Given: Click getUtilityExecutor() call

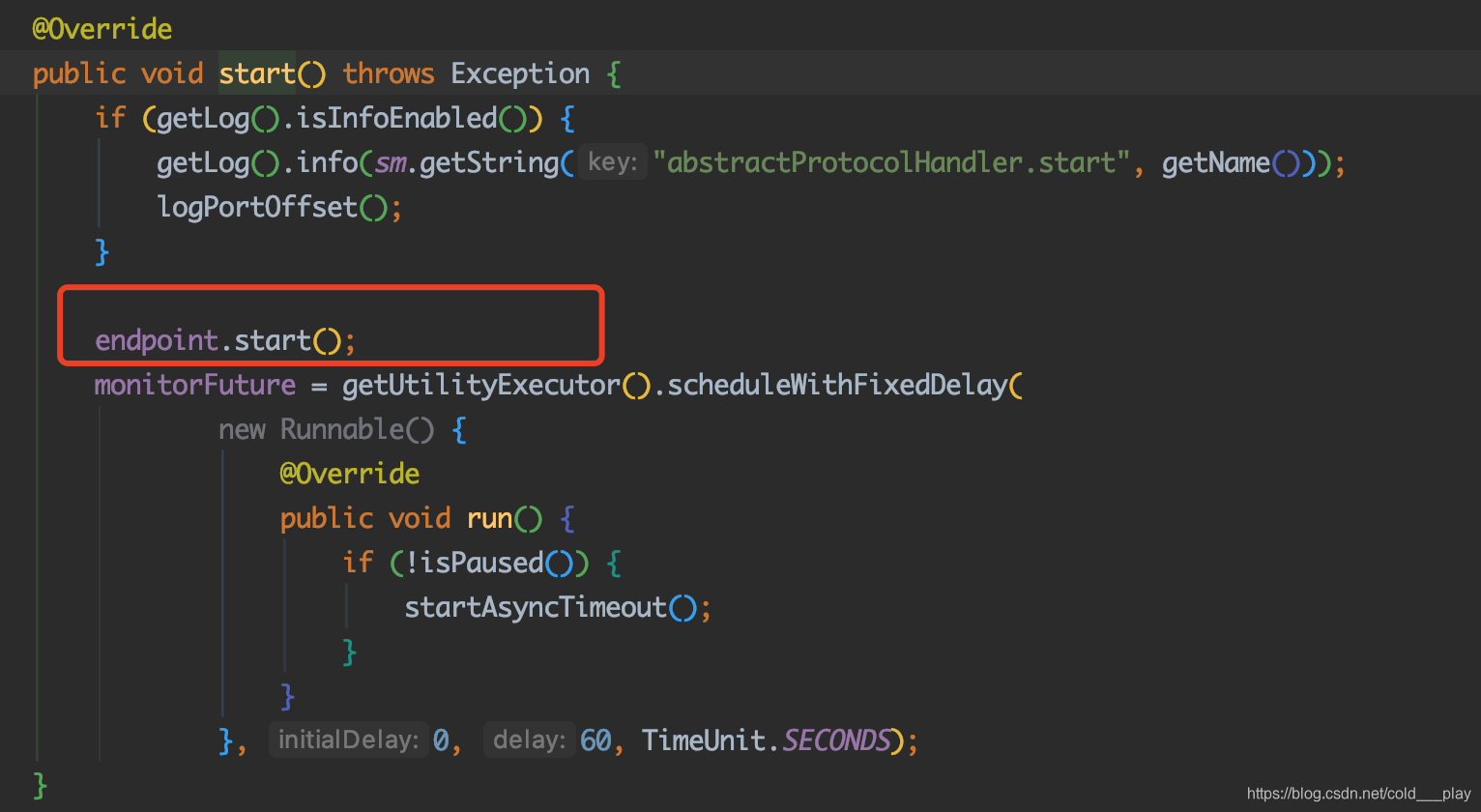Looking at the screenshot, I should 497,385.
